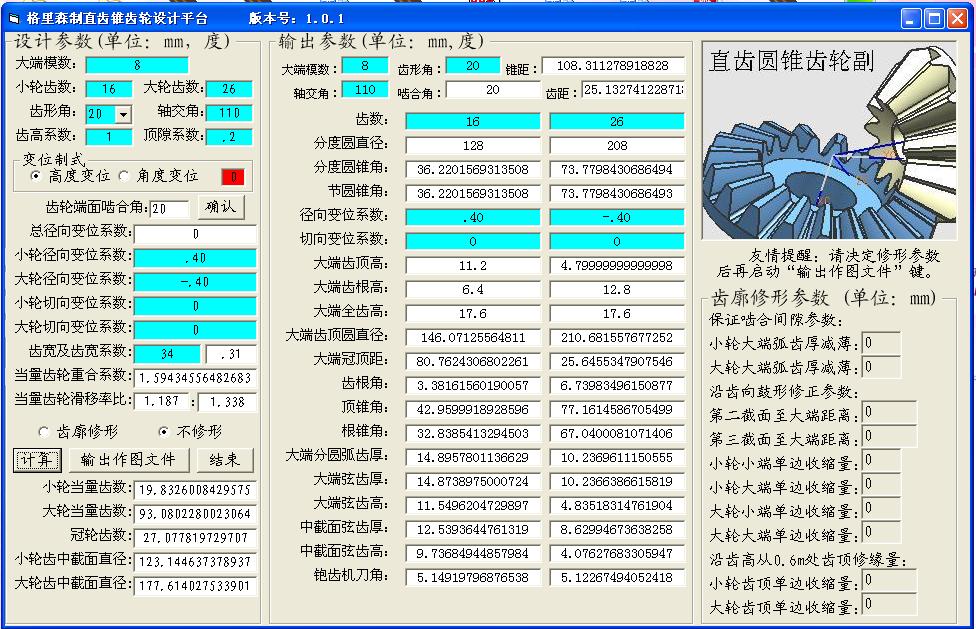
Task: Click the 小轮齿数 input field
Action: (x=109, y=89)
